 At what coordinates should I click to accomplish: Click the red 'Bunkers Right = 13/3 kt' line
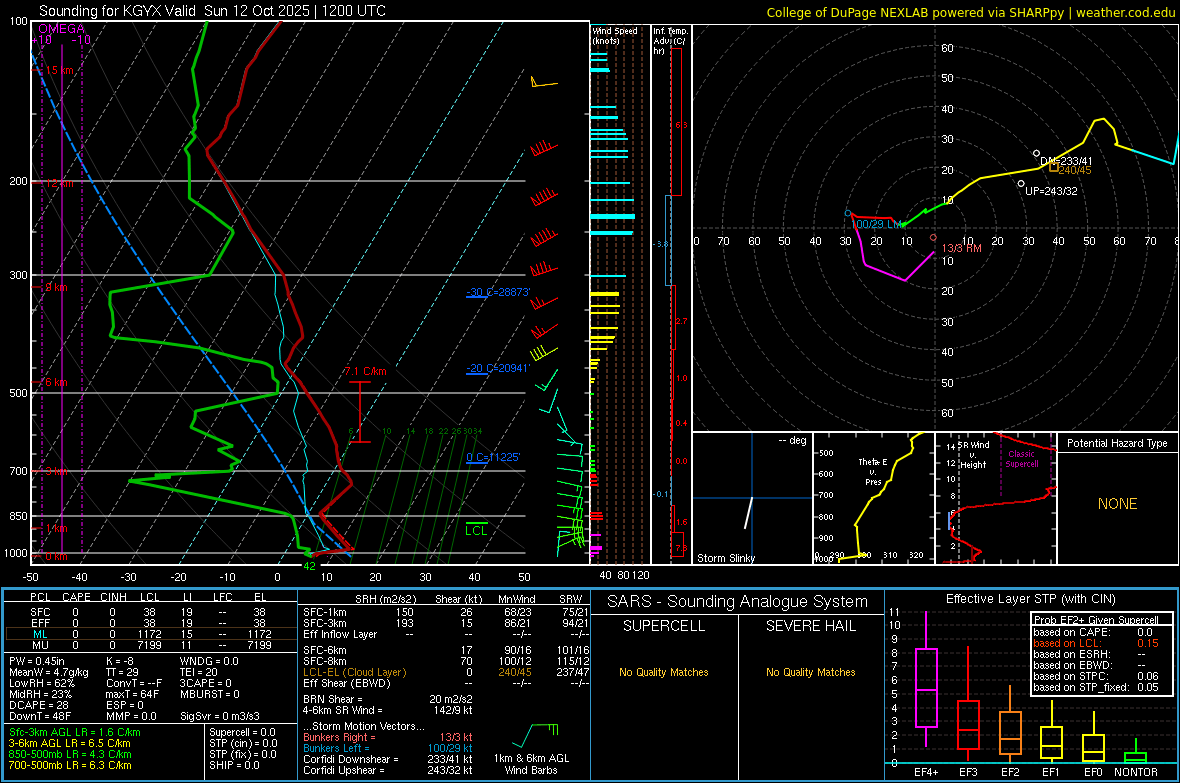(x=388, y=737)
